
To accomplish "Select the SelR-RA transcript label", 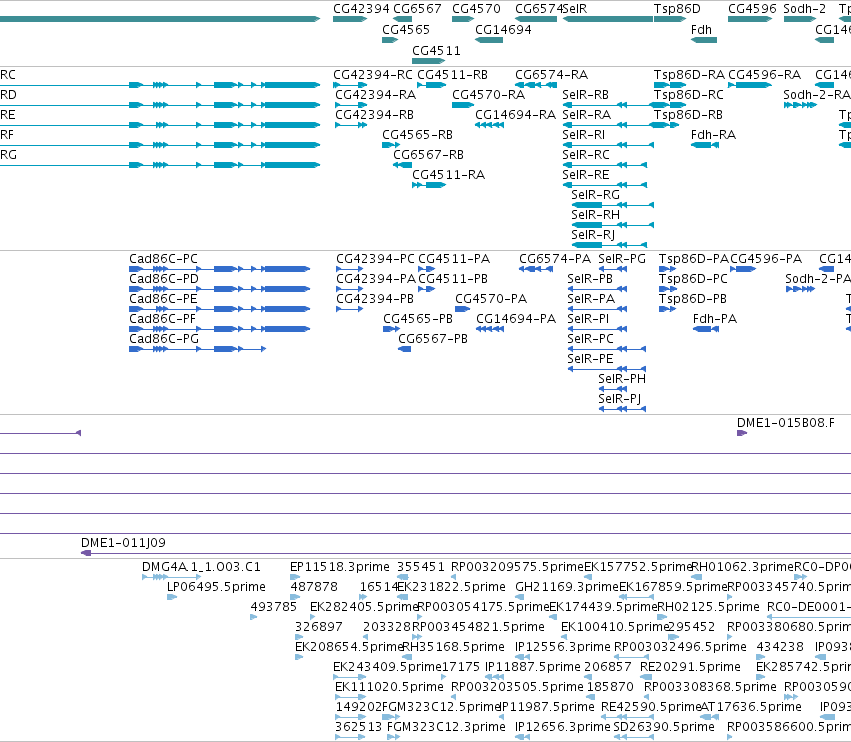I will [587, 115].
